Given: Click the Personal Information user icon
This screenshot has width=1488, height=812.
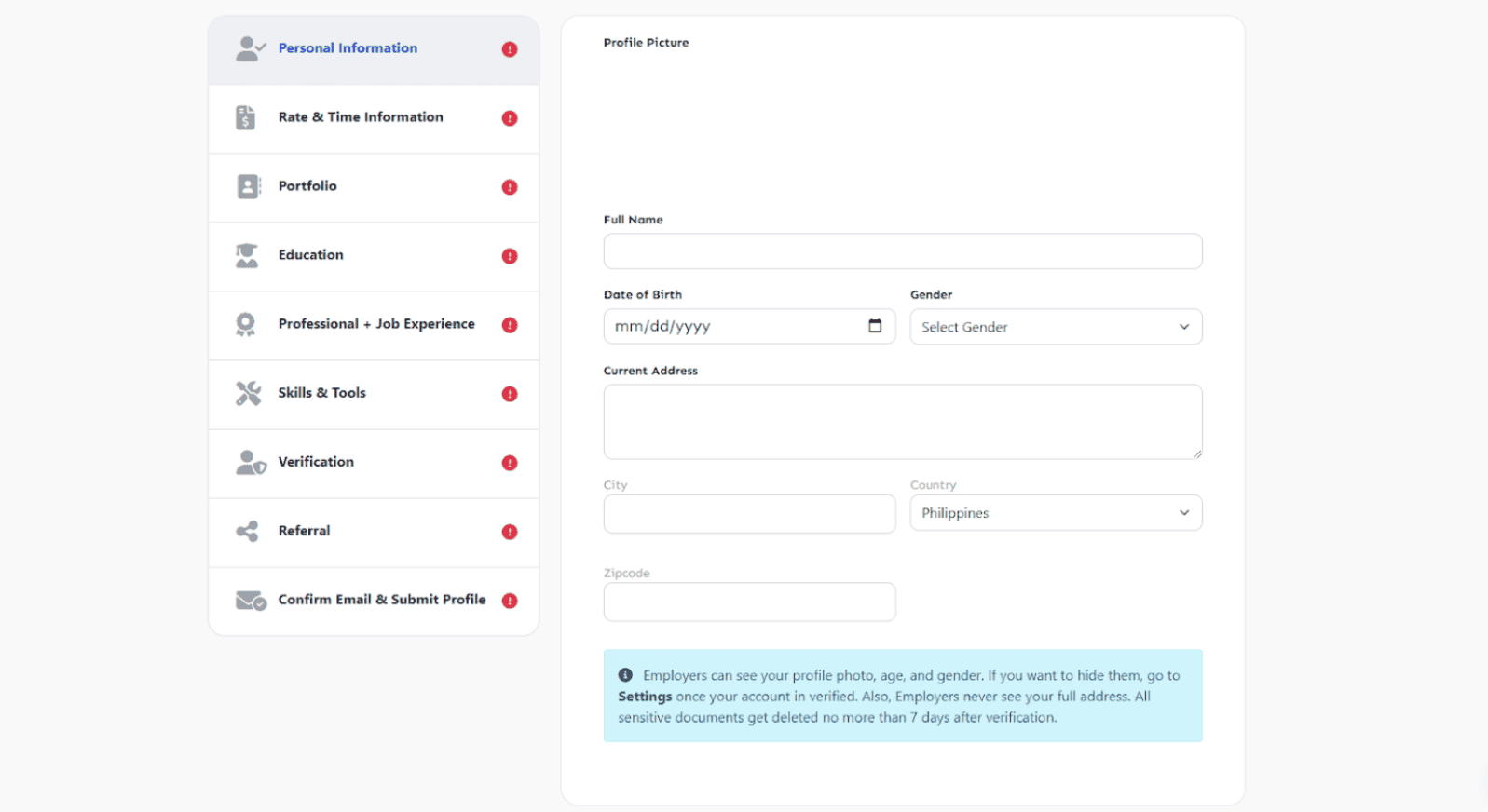Looking at the screenshot, I should click(x=250, y=48).
